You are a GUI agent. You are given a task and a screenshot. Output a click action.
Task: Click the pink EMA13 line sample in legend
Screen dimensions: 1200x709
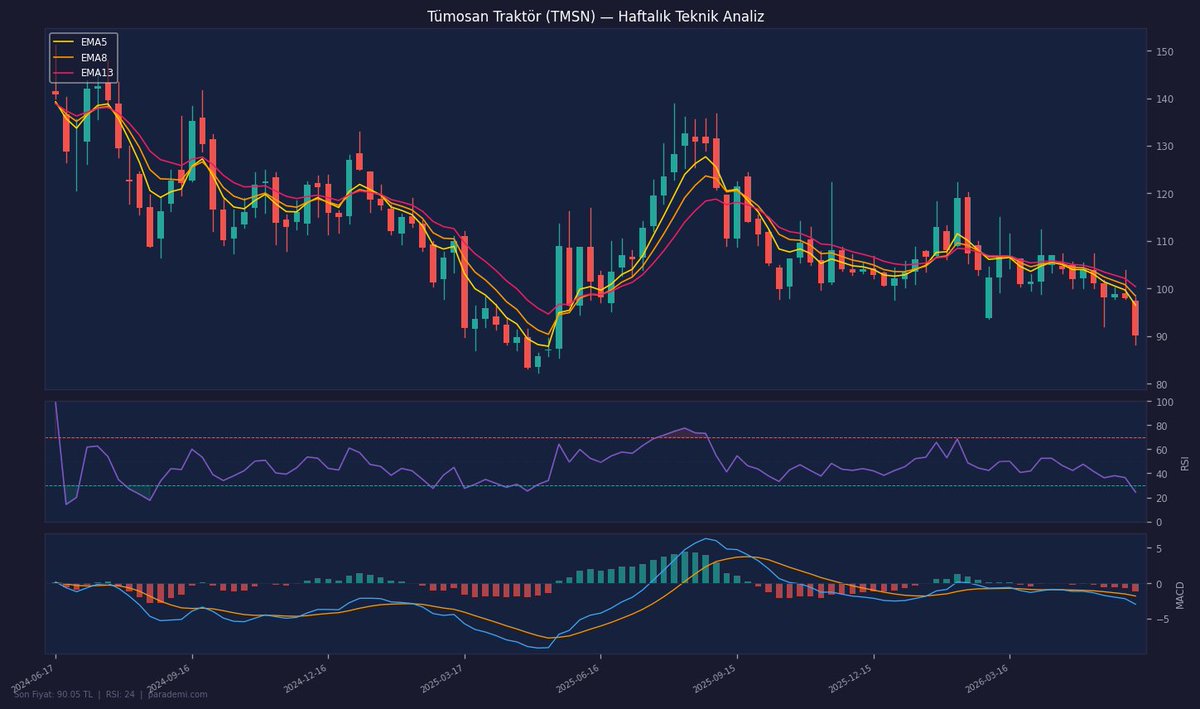tap(64, 73)
